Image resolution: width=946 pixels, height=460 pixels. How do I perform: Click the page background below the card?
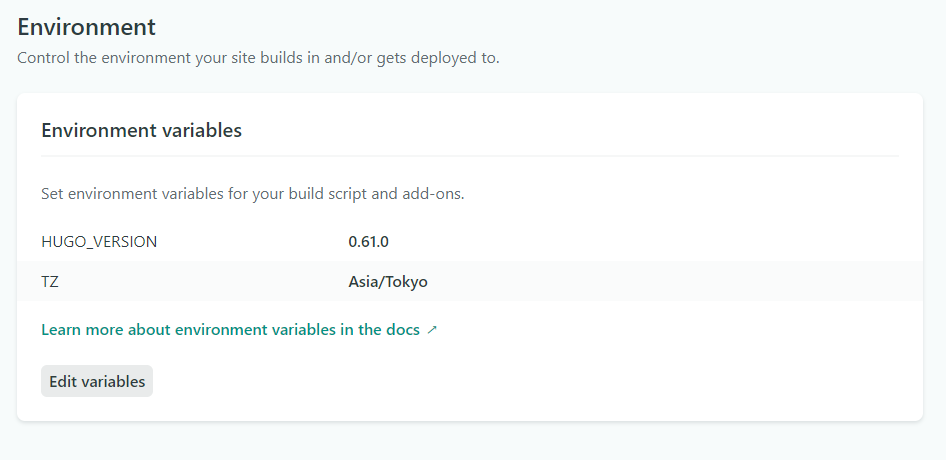[x=470, y=442]
